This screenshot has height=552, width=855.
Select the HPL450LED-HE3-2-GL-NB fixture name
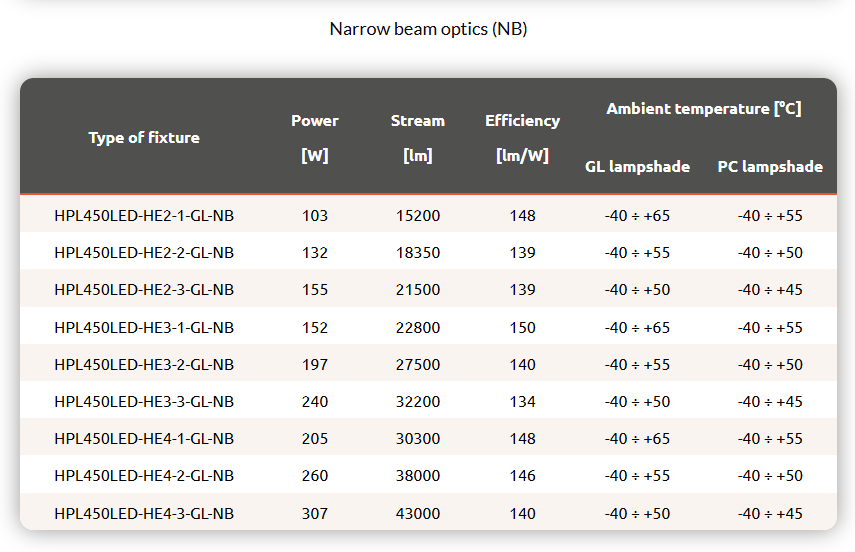[144, 365]
